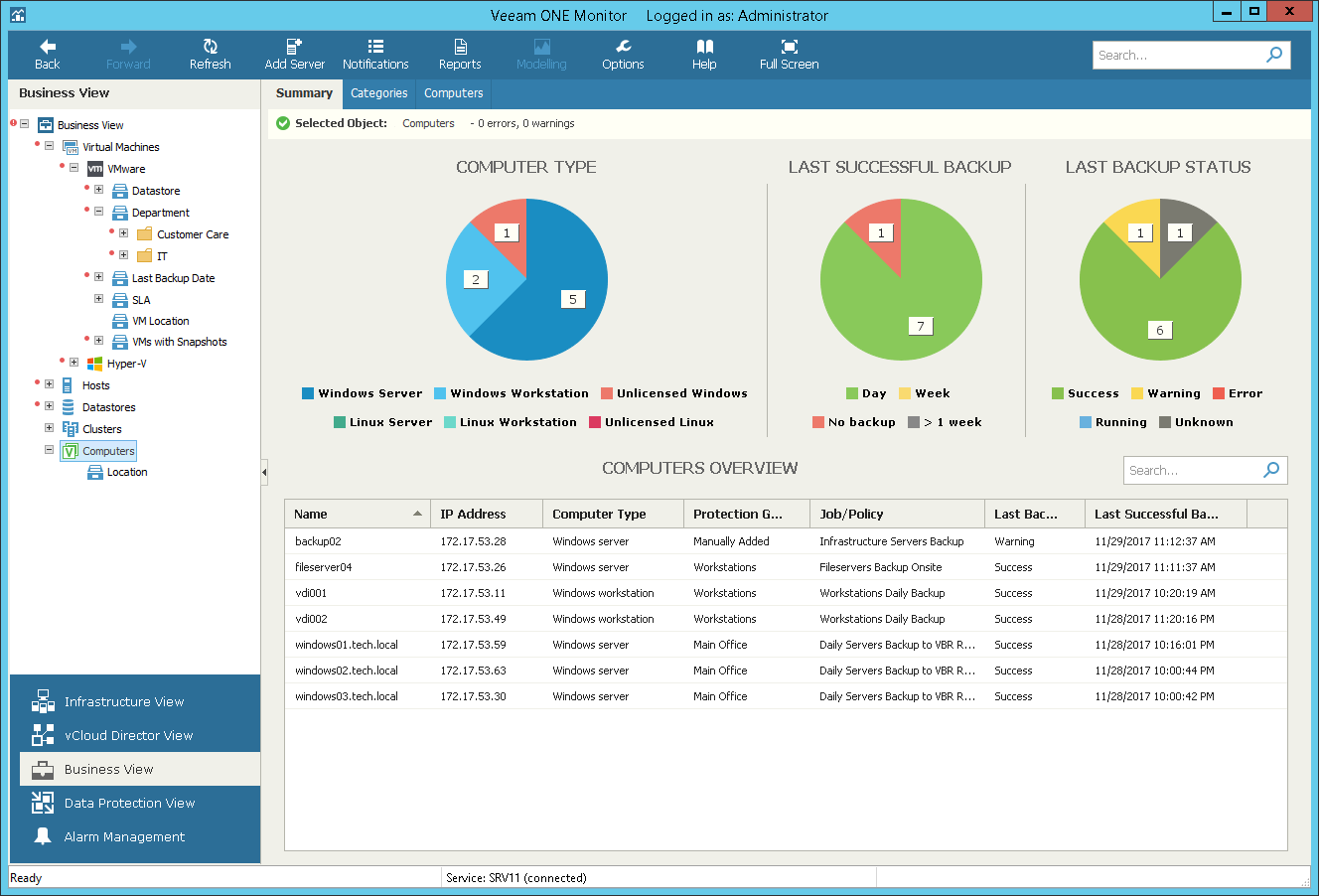
Task: Expand the Customer Care folder
Action: [123, 233]
